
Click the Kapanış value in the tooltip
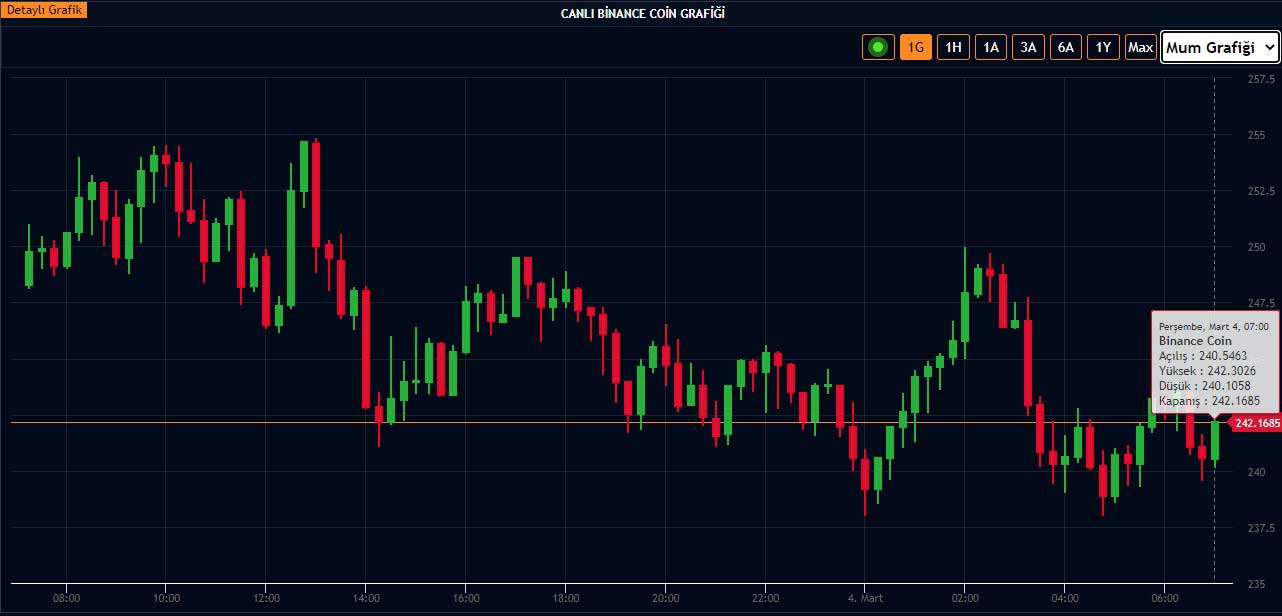(x=1235, y=401)
